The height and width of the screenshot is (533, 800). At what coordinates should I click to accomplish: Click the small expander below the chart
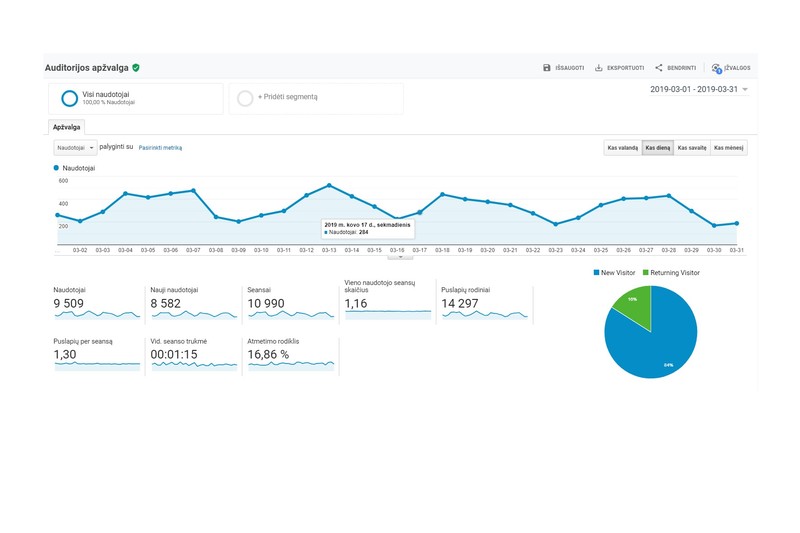point(400,257)
